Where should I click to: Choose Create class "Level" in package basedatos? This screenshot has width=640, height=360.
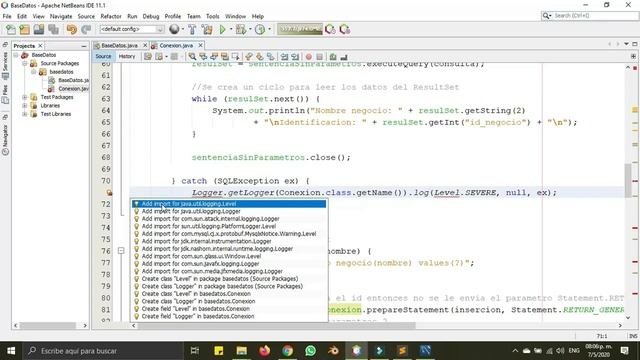229,279
